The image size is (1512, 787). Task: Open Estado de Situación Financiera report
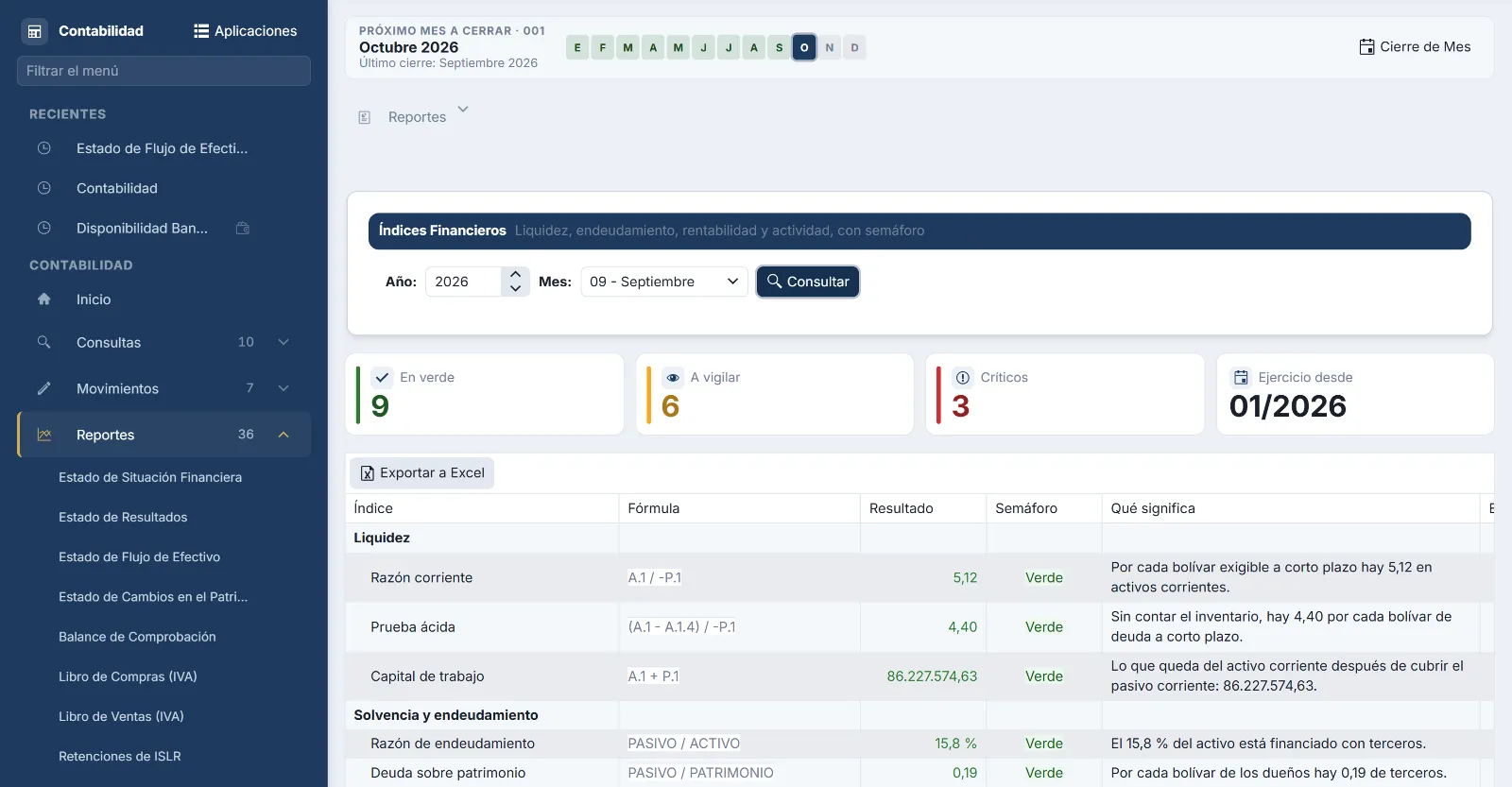pyautogui.click(x=150, y=477)
